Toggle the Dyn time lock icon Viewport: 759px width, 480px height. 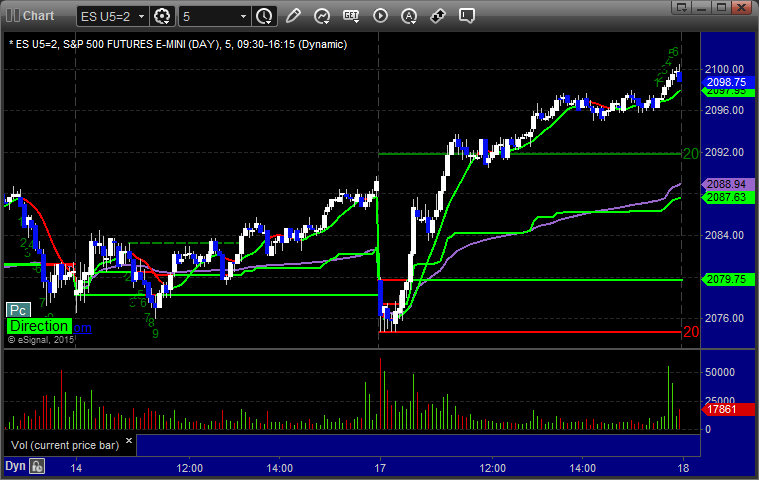pos(37,466)
